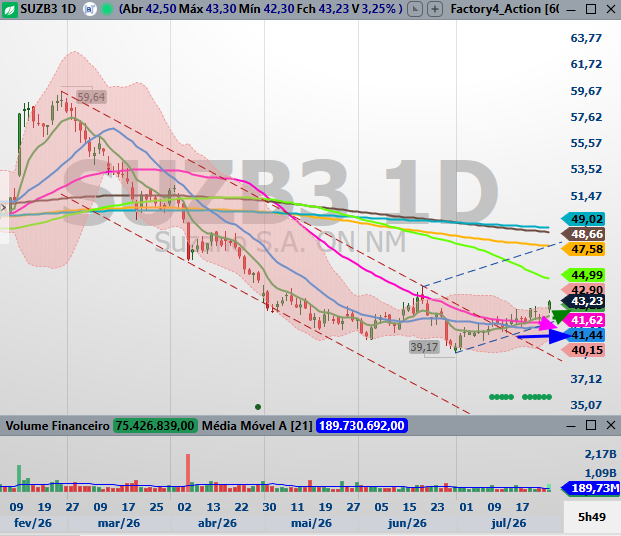Maximize the Volume Financeiro panel
This screenshot has height=536, width=621.
click(591, 425)
